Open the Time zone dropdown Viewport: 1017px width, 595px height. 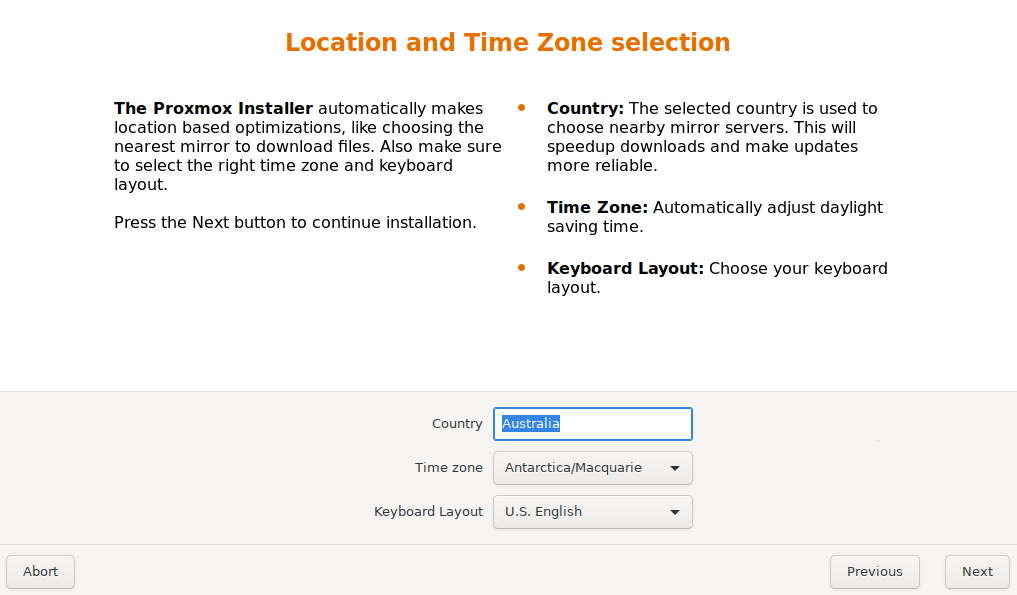click(x=592, y=468)
